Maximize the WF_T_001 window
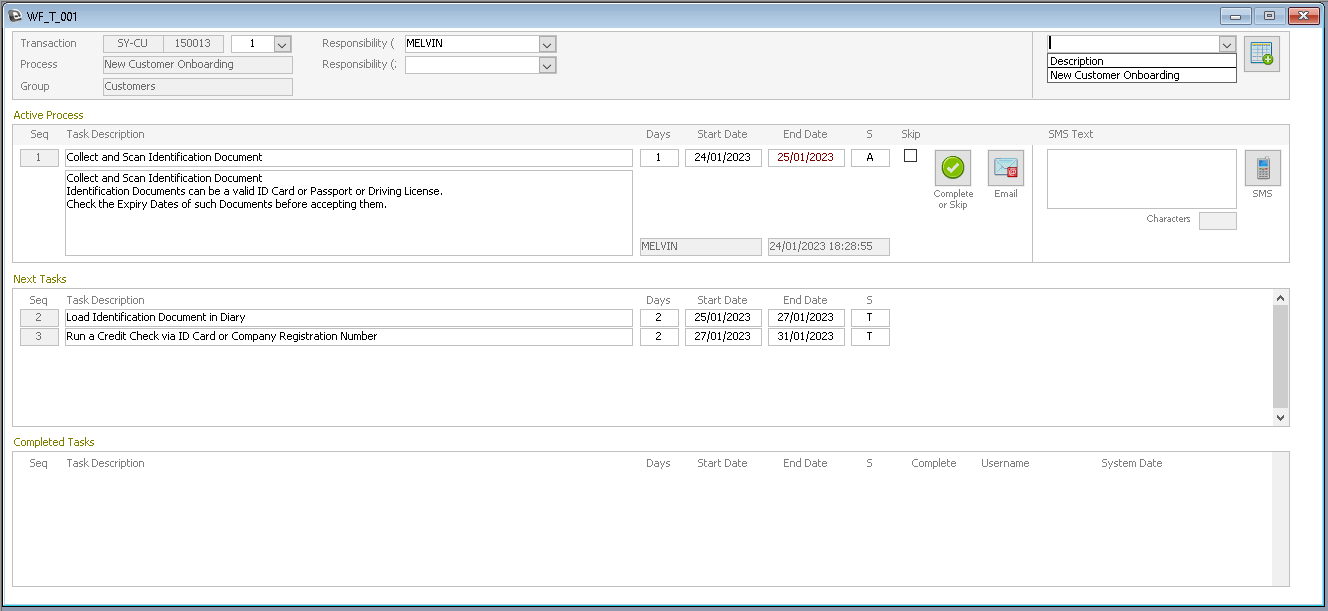The width and height of the screenshot is (1328, 611). point(1269,16)
